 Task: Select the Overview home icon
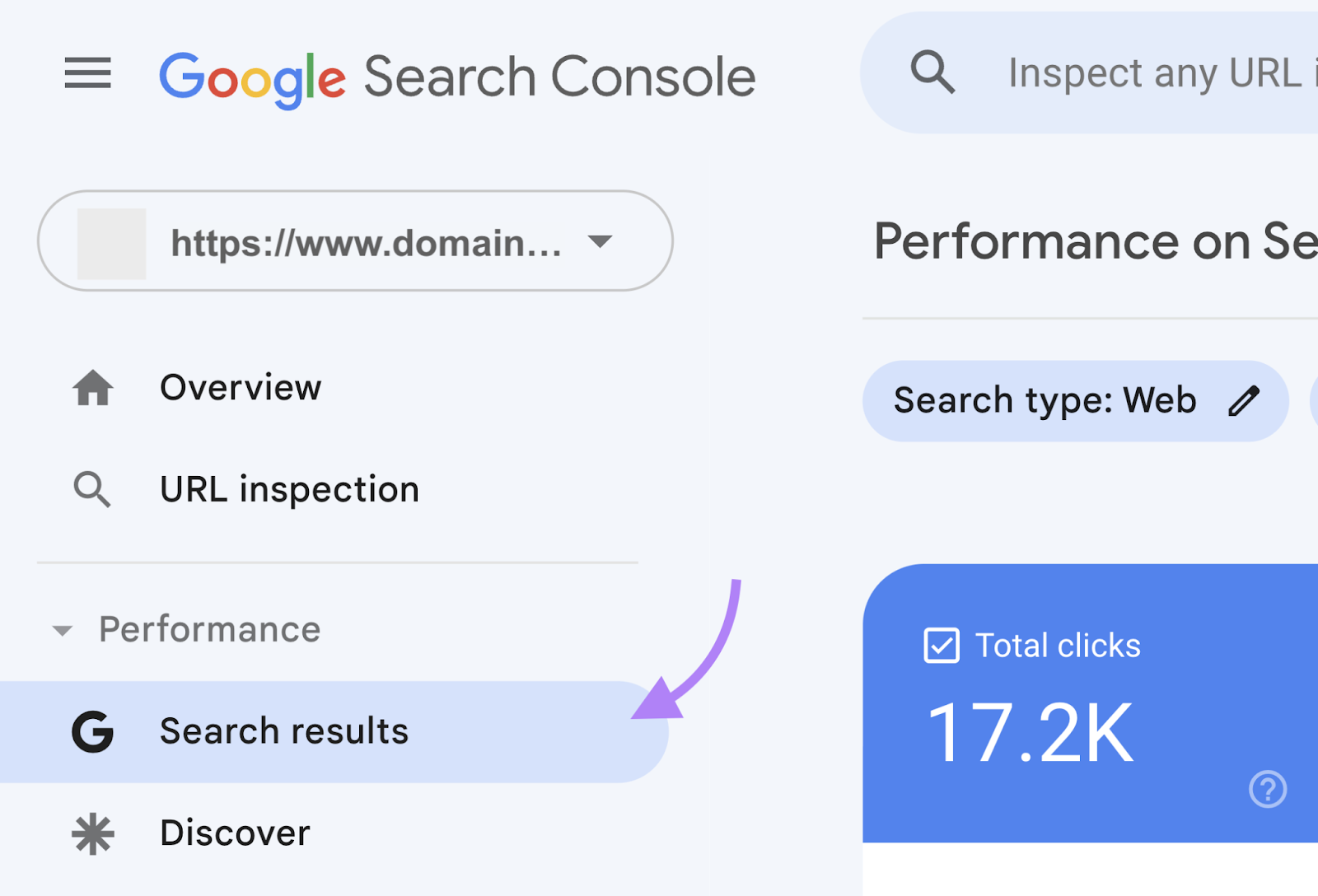(93, 388)
